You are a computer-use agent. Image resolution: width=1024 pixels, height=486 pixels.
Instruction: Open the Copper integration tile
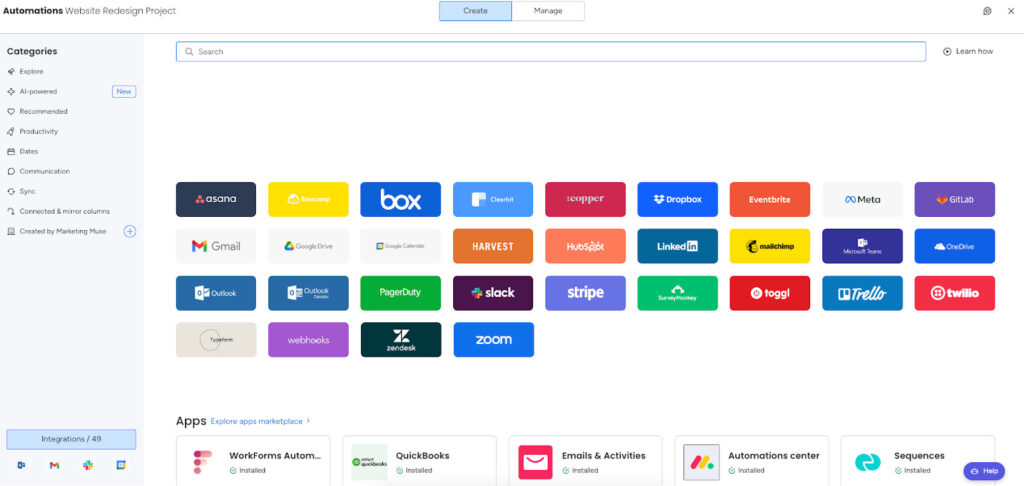585,199
